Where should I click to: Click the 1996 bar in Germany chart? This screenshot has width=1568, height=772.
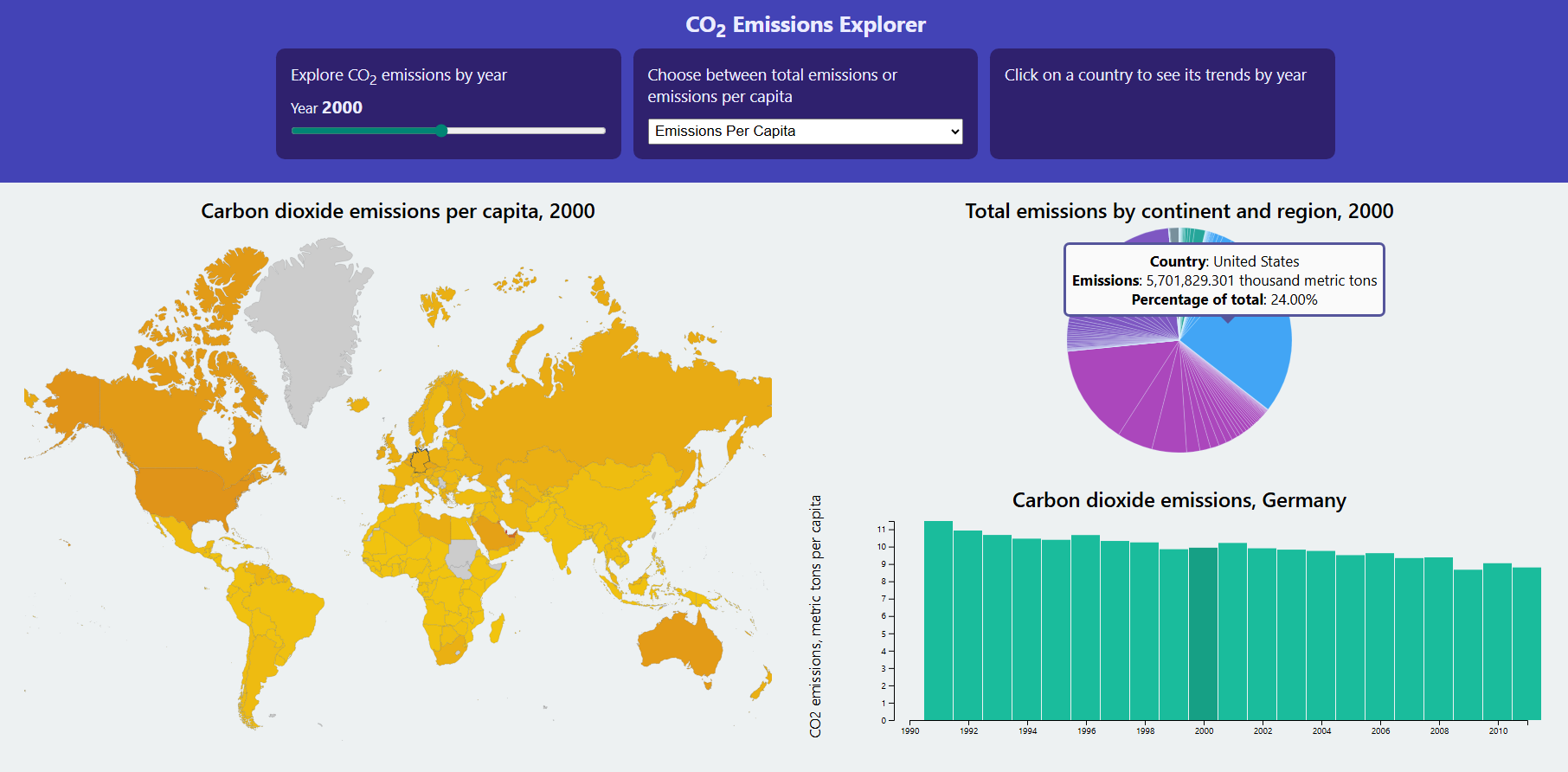pos(1085,627)
